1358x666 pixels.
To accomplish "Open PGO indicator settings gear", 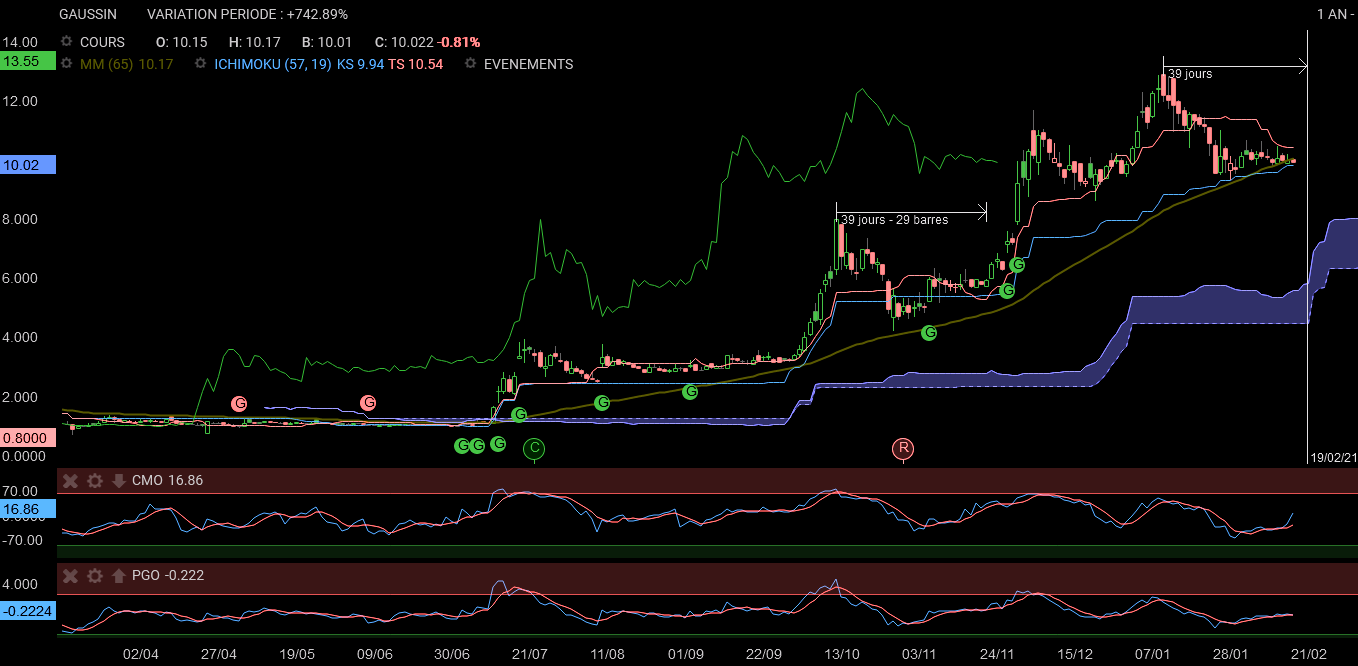I will pyautogui.click(x=95, y=575).
